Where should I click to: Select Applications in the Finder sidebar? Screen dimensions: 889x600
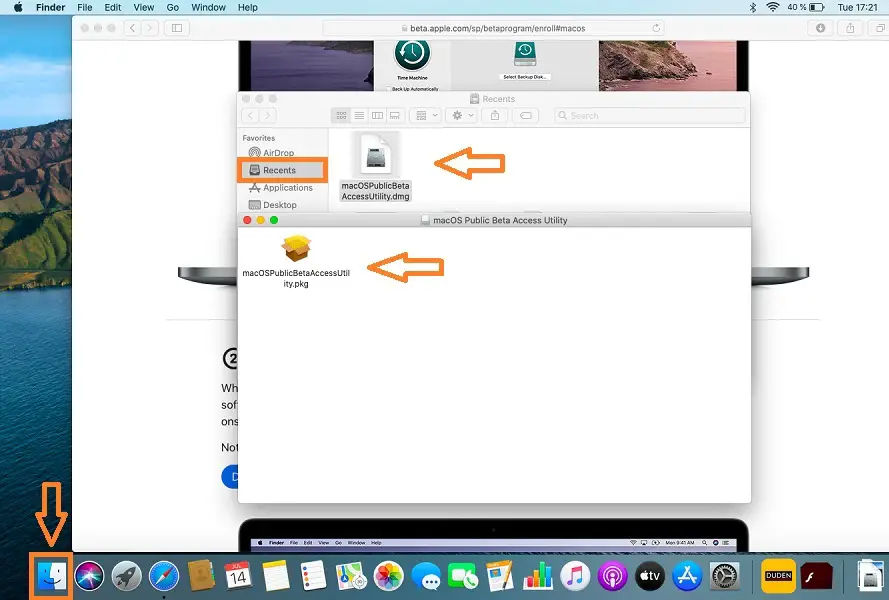[x=287, y=188]
